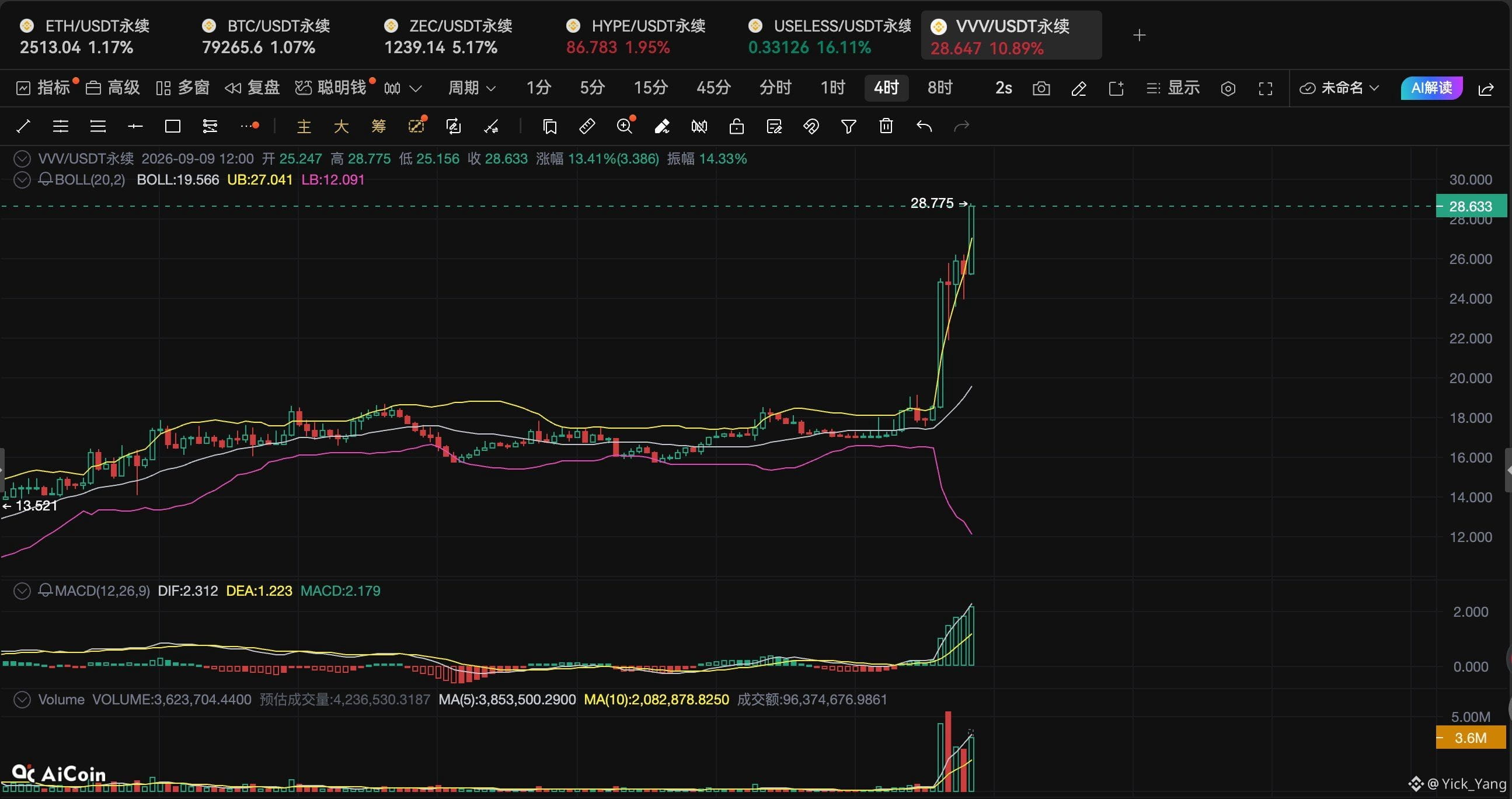Undo the last drawing action
Image resolution: width=1512 pixels, height=799 pixels.
[x=924, y=126]
